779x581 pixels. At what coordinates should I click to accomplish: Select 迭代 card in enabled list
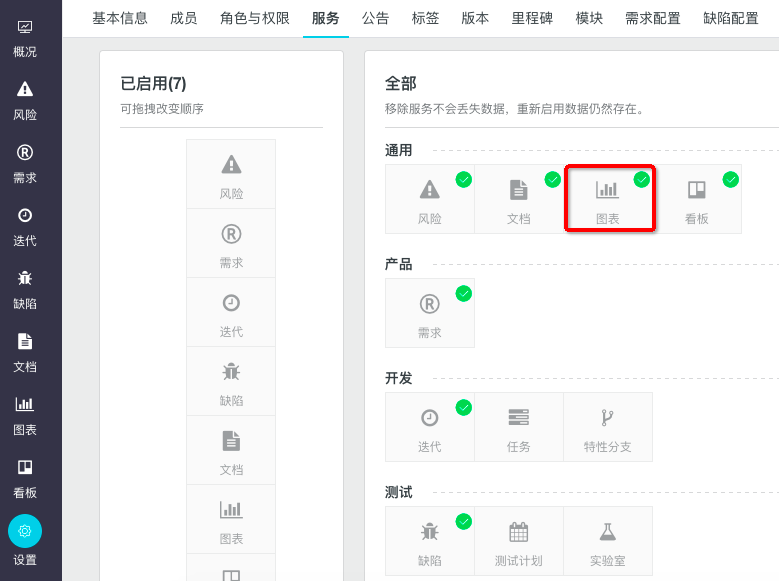pyautogui.click(x=231, y=312)
